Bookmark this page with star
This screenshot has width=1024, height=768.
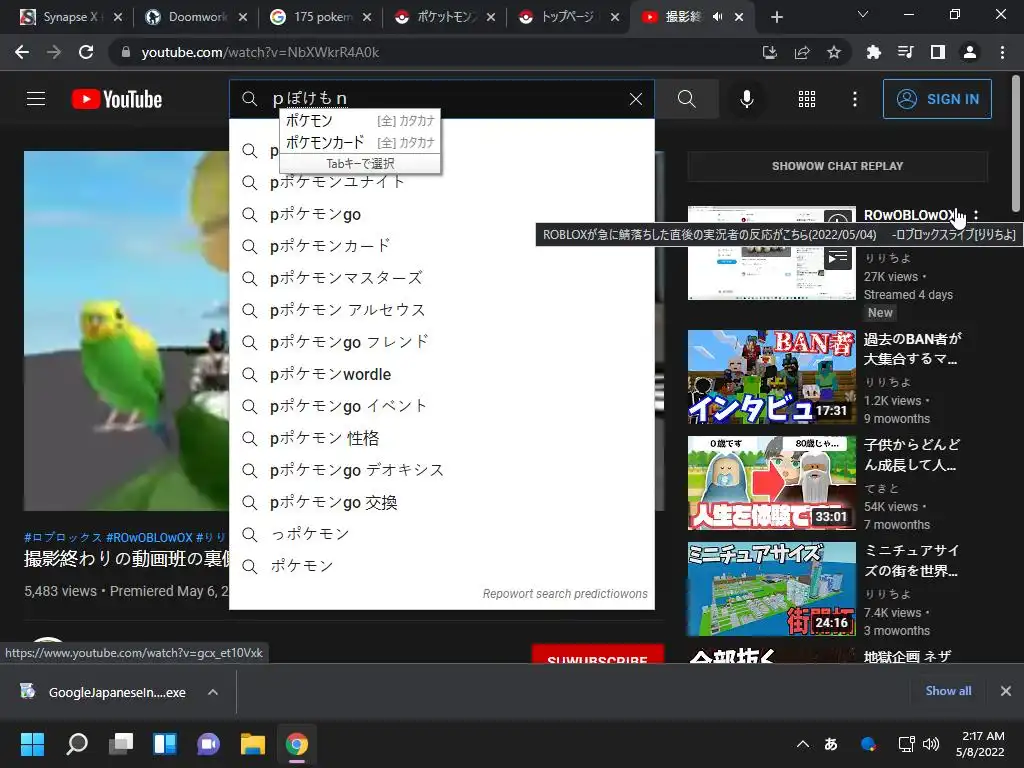coord(834,52)
